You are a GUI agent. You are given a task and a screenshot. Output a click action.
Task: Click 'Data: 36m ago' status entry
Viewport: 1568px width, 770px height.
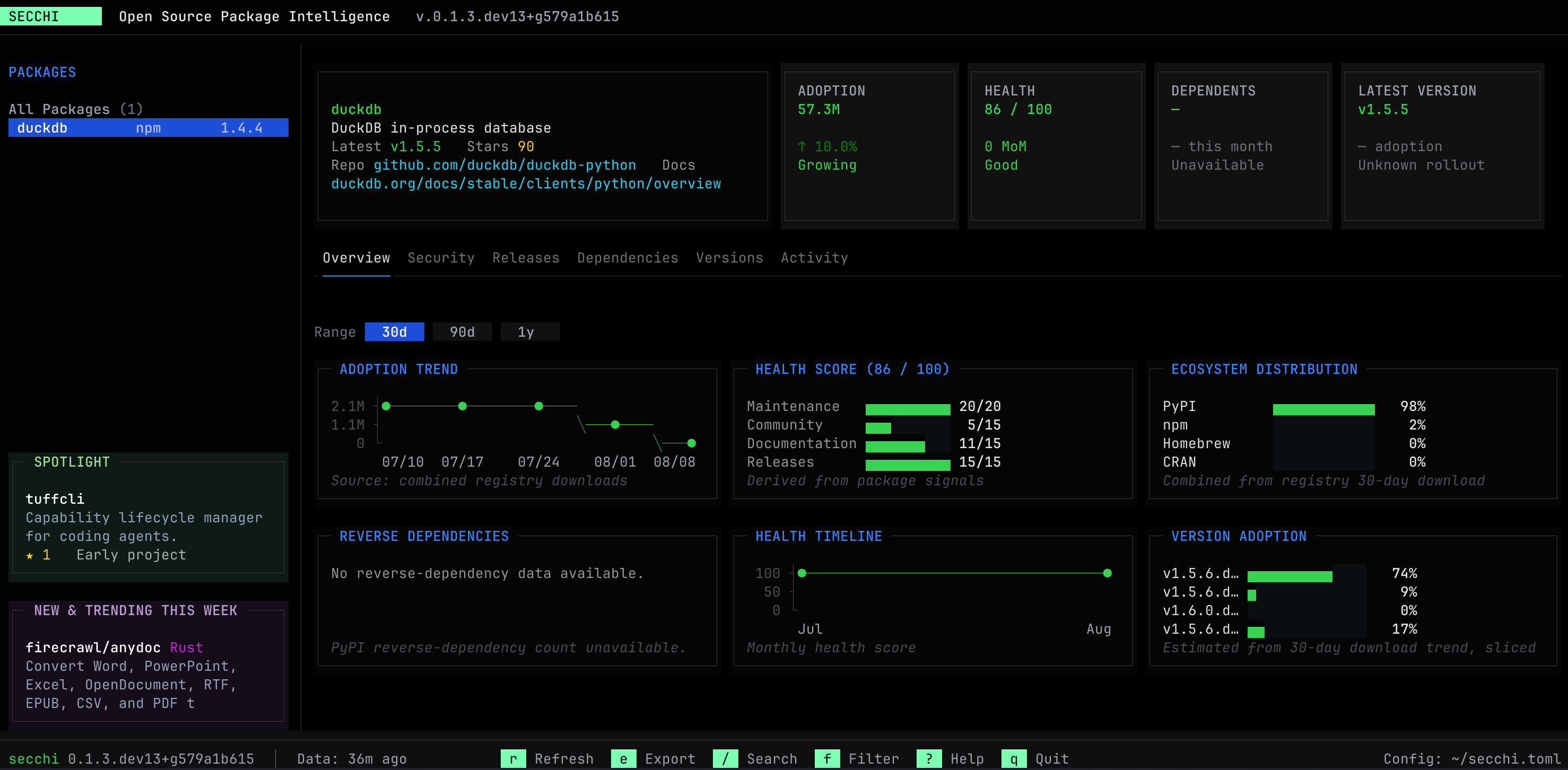coord(352,758)
